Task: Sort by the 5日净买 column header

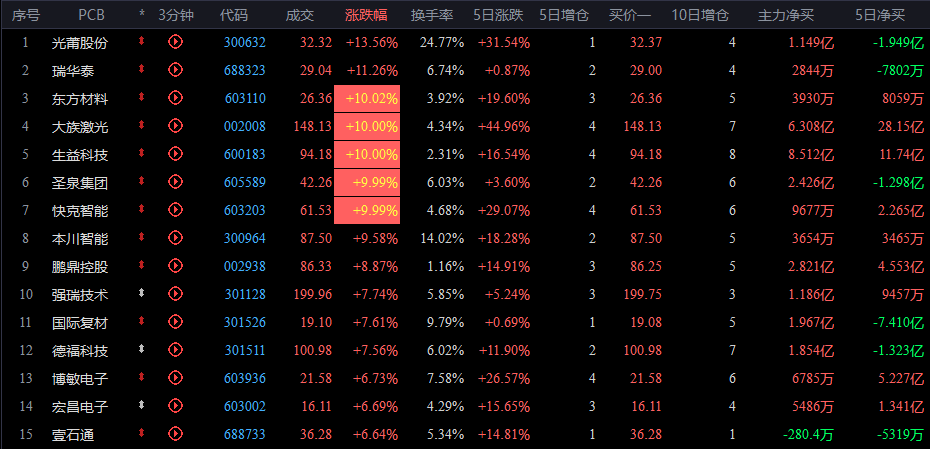Action: tap(880, 15)
